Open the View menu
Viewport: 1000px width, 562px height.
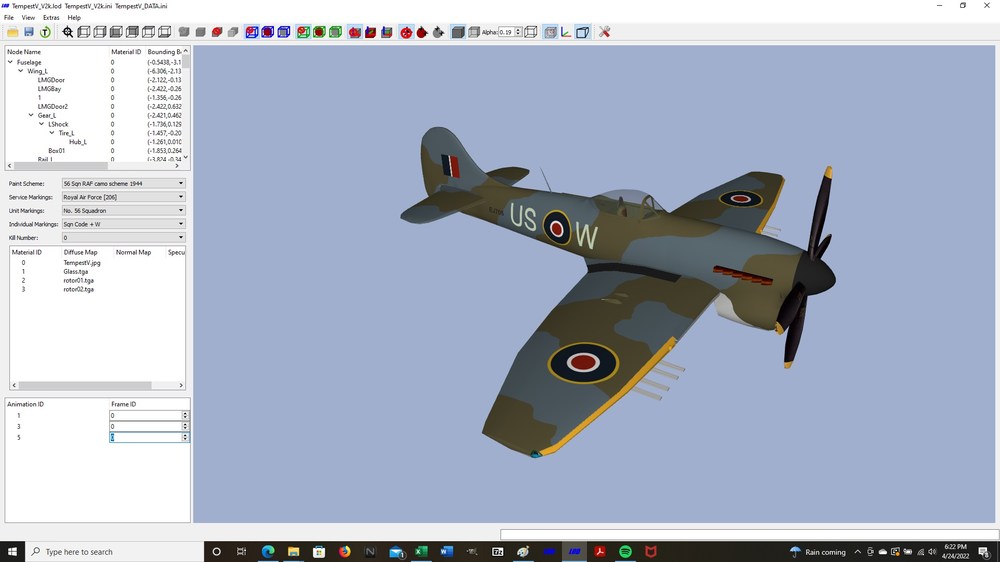(x=28, y=18)
